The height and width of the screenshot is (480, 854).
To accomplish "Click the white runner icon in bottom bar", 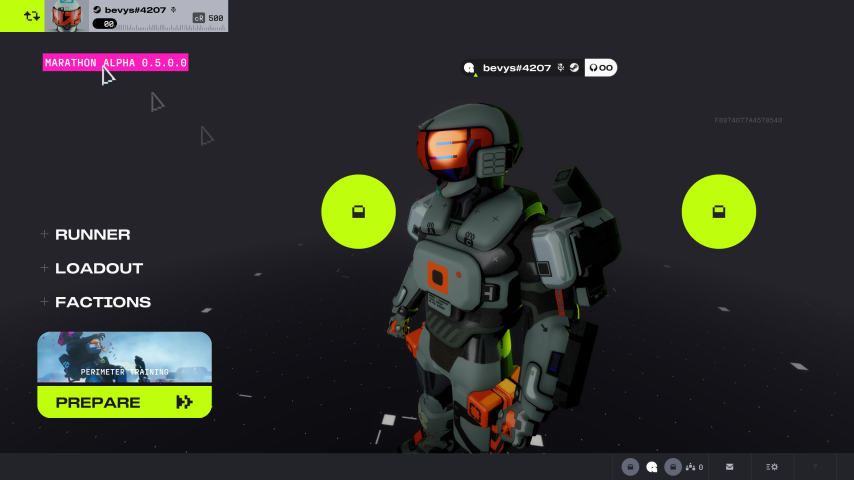I will (651, 467).
